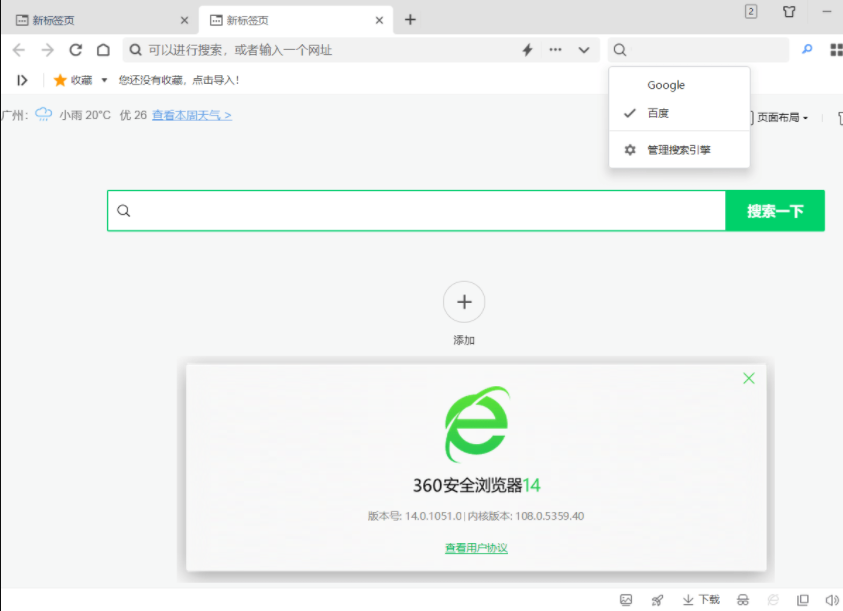
Task: Expand the bookmarks sidebar toggle
Action: point(22,80)
